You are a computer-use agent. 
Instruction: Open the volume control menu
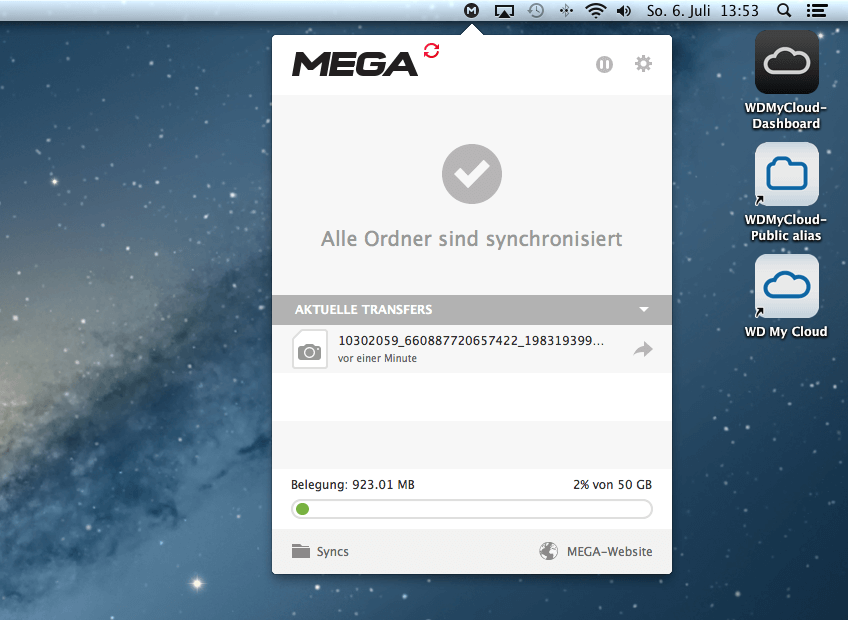pyautogui.click(x=624, y=10)
